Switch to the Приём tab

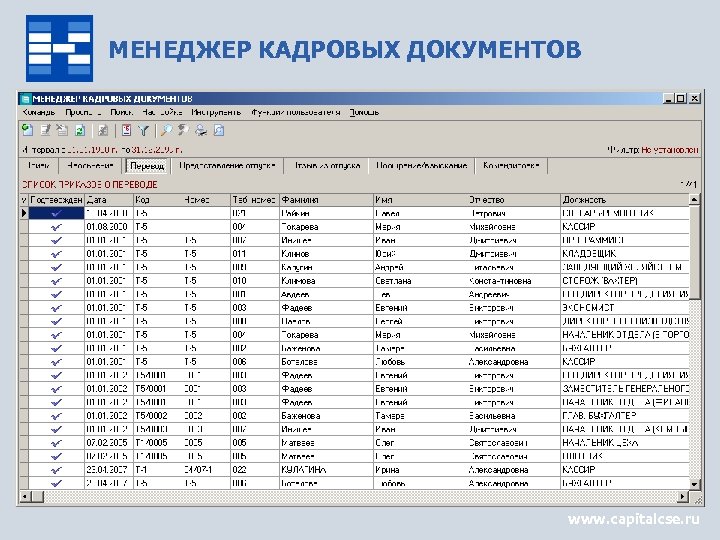tap(39, 165)
